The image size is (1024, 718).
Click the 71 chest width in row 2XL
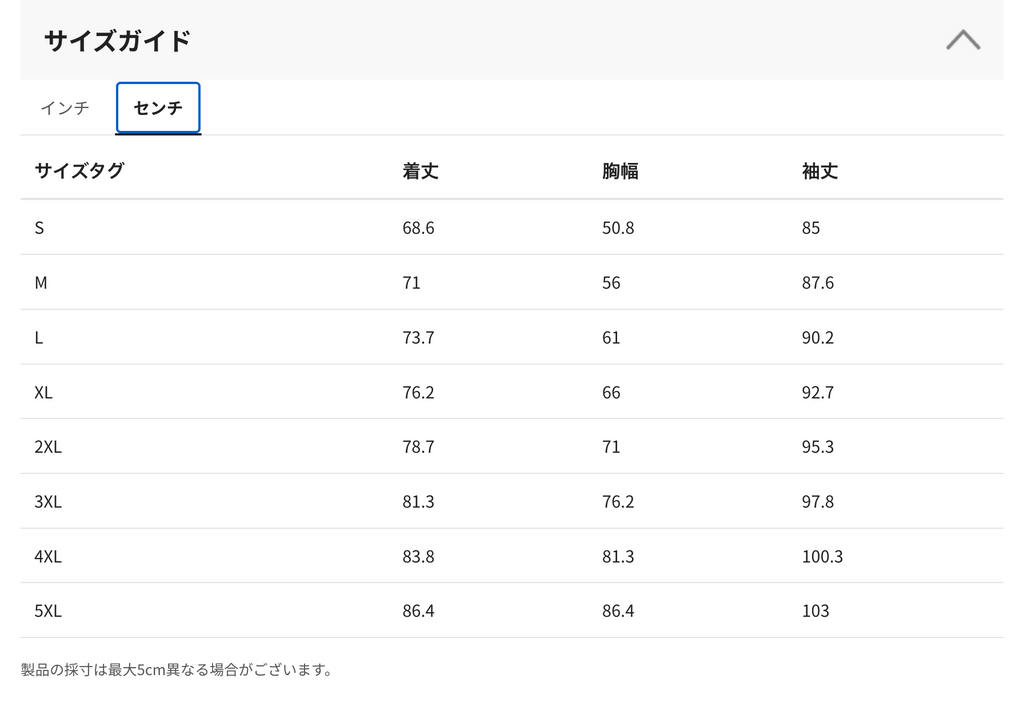(x=611, y=447)
